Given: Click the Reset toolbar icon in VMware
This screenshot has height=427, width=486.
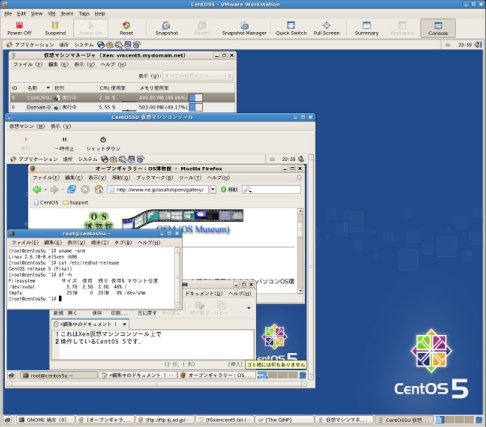Looking at the screenshot, I should (x=126, y=28).
